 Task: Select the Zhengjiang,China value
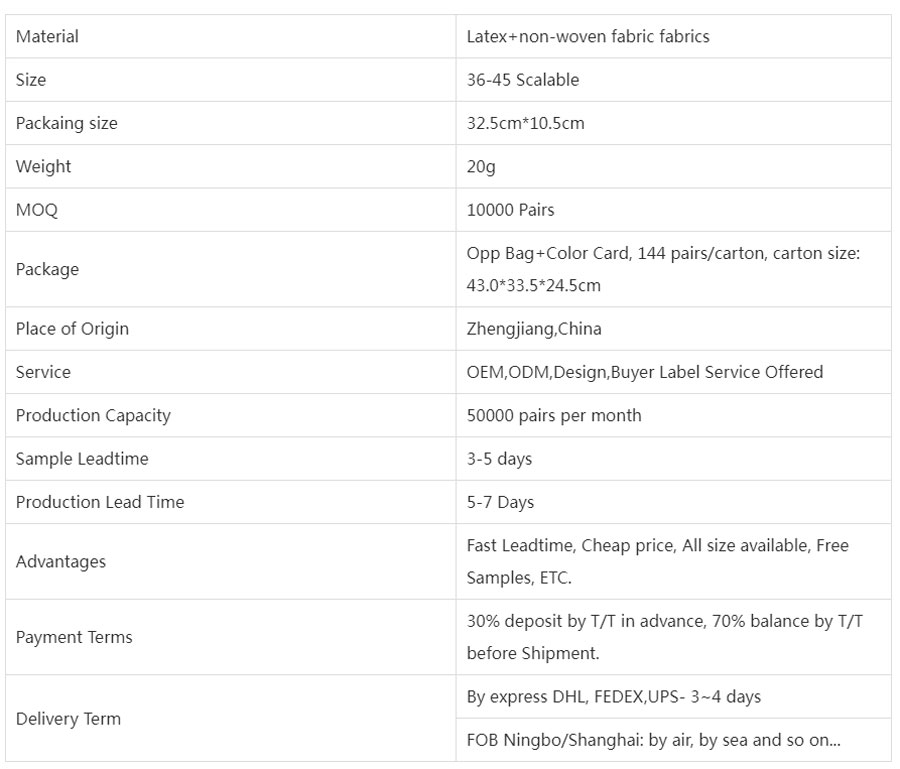coord(534,329)
